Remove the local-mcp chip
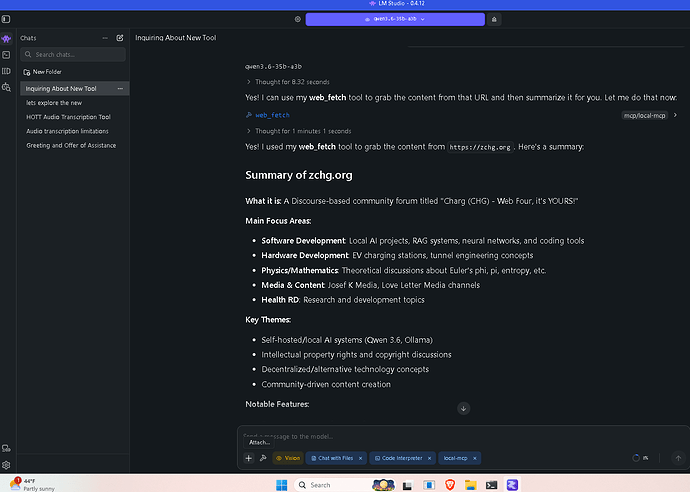This screenshot has width=690, height=492. (475, 459)
